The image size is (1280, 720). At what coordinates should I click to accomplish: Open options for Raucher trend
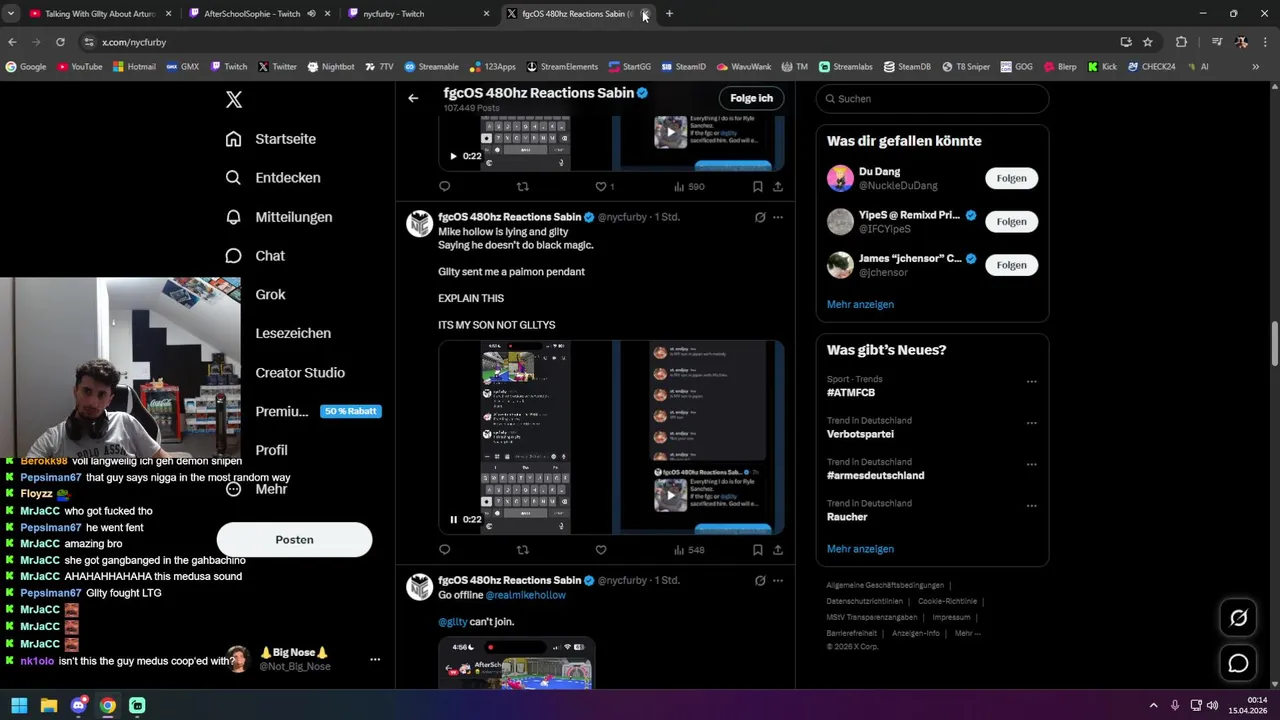(1031, 506)
